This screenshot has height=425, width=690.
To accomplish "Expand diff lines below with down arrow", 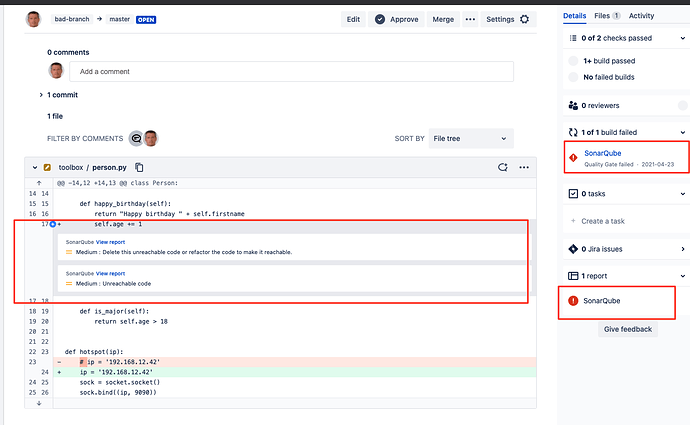I will [39, 403].
